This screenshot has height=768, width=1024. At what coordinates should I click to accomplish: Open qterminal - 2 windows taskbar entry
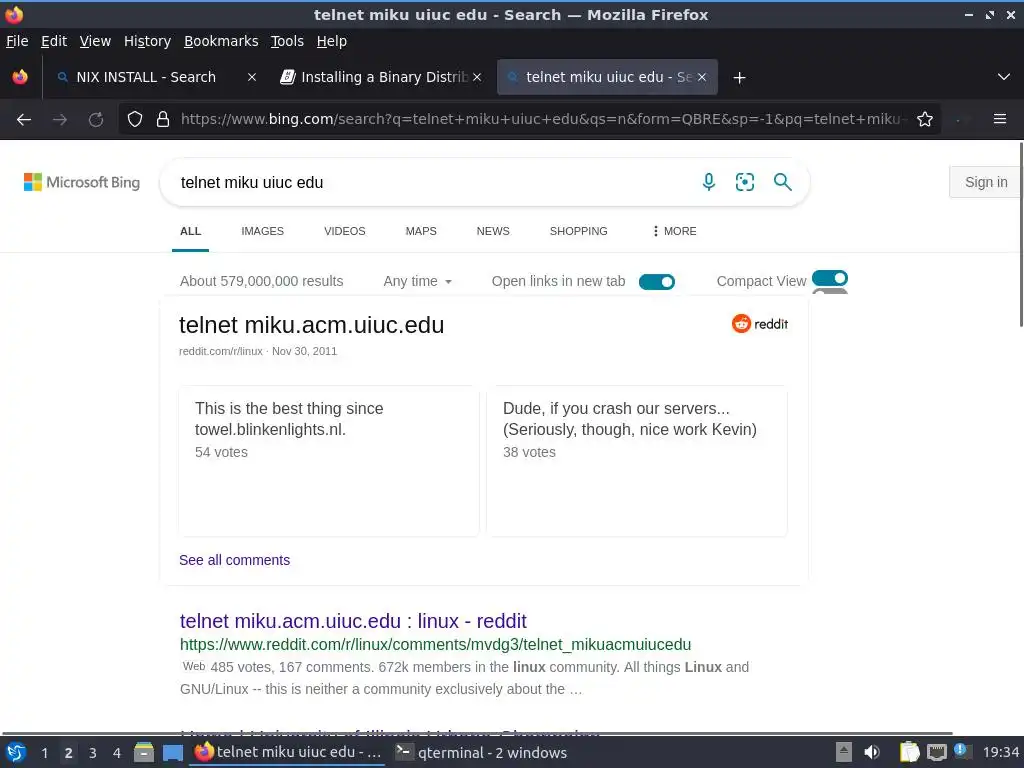point(481,753)
